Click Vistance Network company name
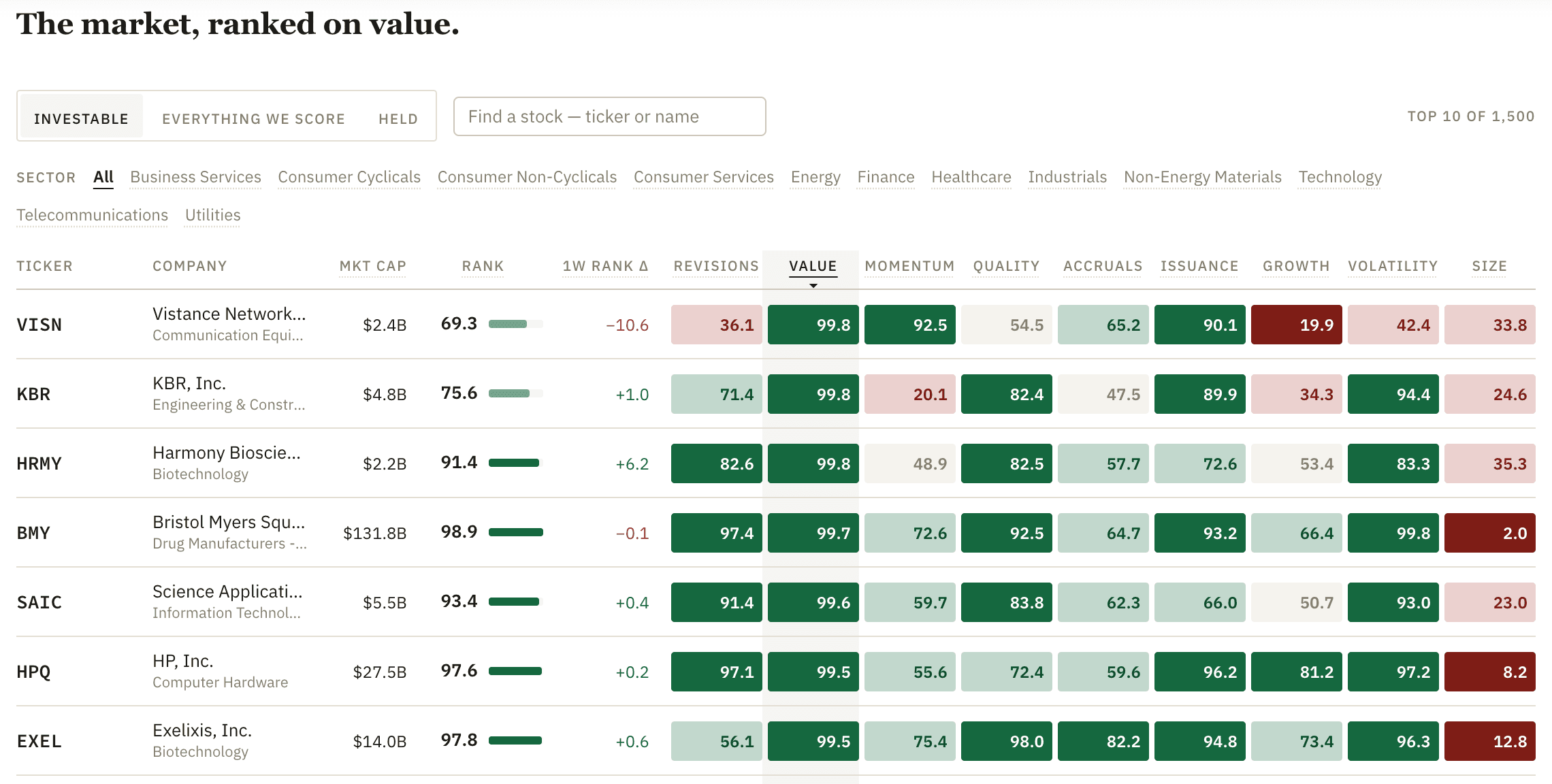This screenshot has width=1552, height=784. 229,314
